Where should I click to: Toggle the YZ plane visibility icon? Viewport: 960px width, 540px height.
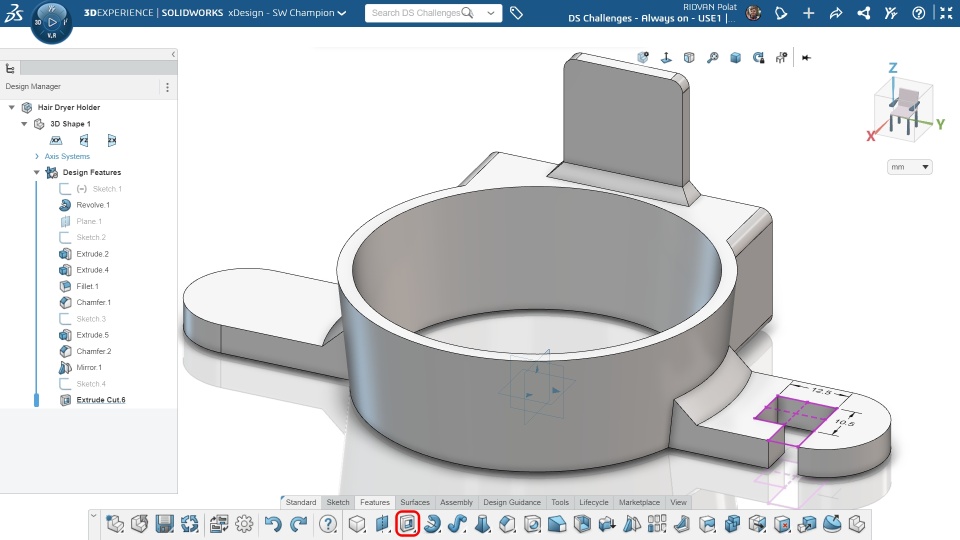pos(84,140)
